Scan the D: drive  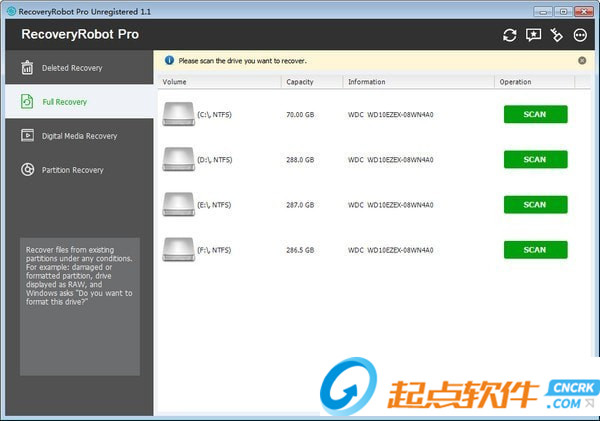(x=535, y=160)
